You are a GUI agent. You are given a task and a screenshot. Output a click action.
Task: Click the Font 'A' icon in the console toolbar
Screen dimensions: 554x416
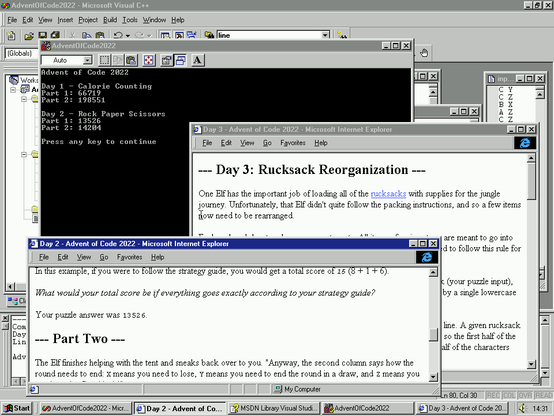tap(198, 60)
